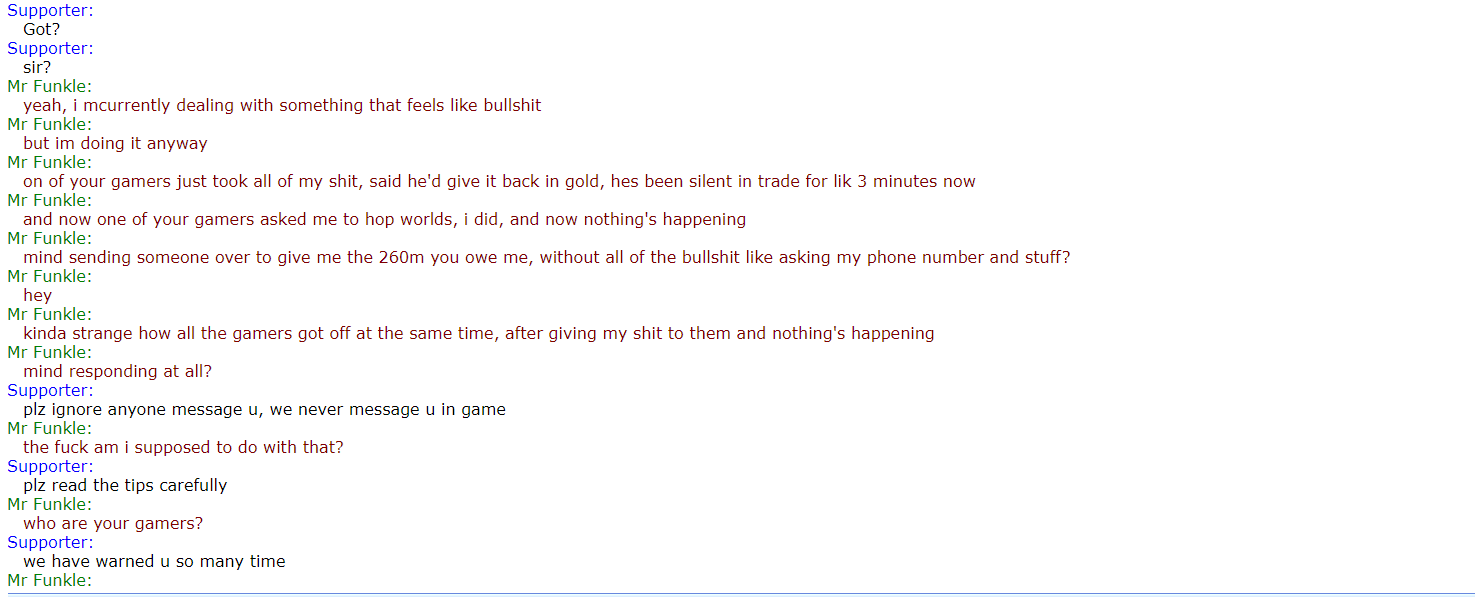Click "who are your gamers?" message
Viewport: 1475px width, 597px height.
click(113, 523)
